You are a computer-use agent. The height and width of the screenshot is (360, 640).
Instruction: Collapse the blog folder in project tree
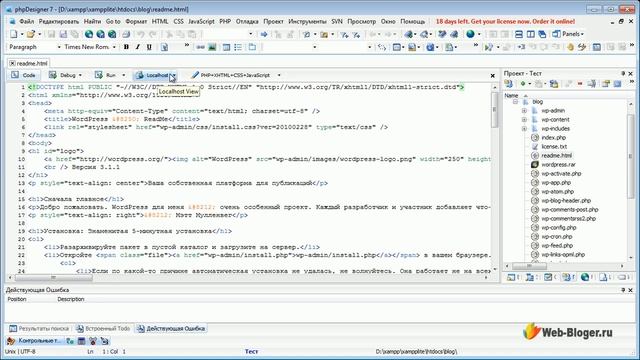(x=515, y=101)
